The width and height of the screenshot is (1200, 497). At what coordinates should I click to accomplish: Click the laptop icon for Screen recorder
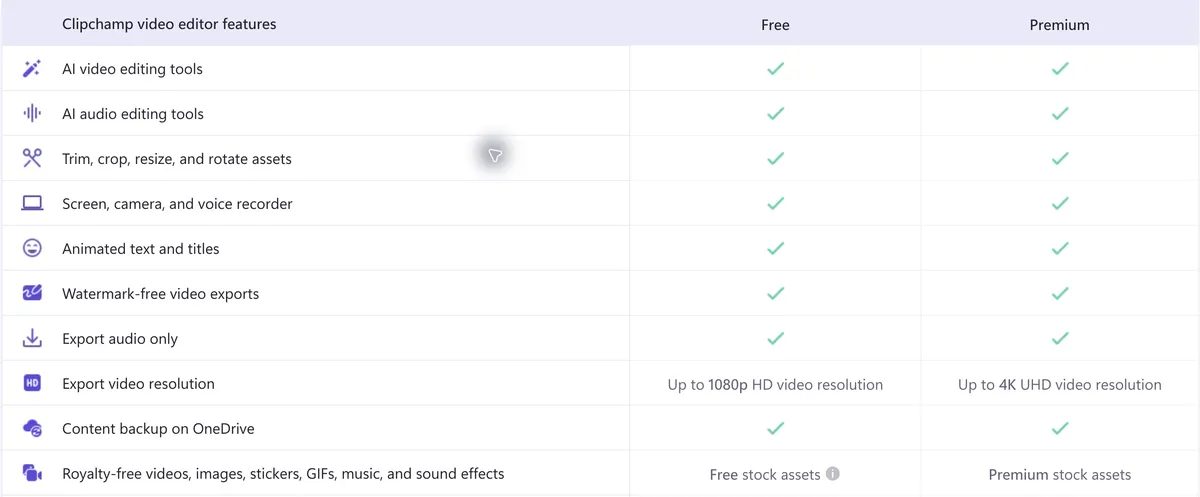pos(32,203)
